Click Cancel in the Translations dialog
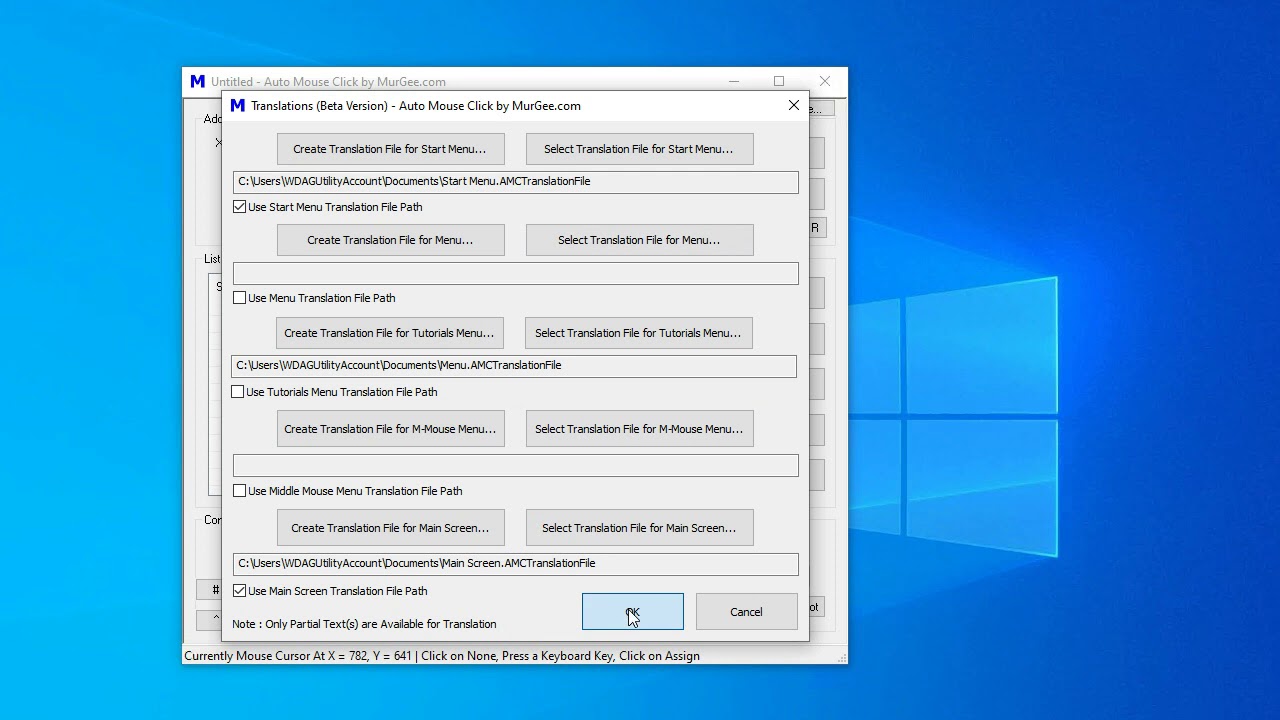The image size is (1280, 720). tap(746, 612)
